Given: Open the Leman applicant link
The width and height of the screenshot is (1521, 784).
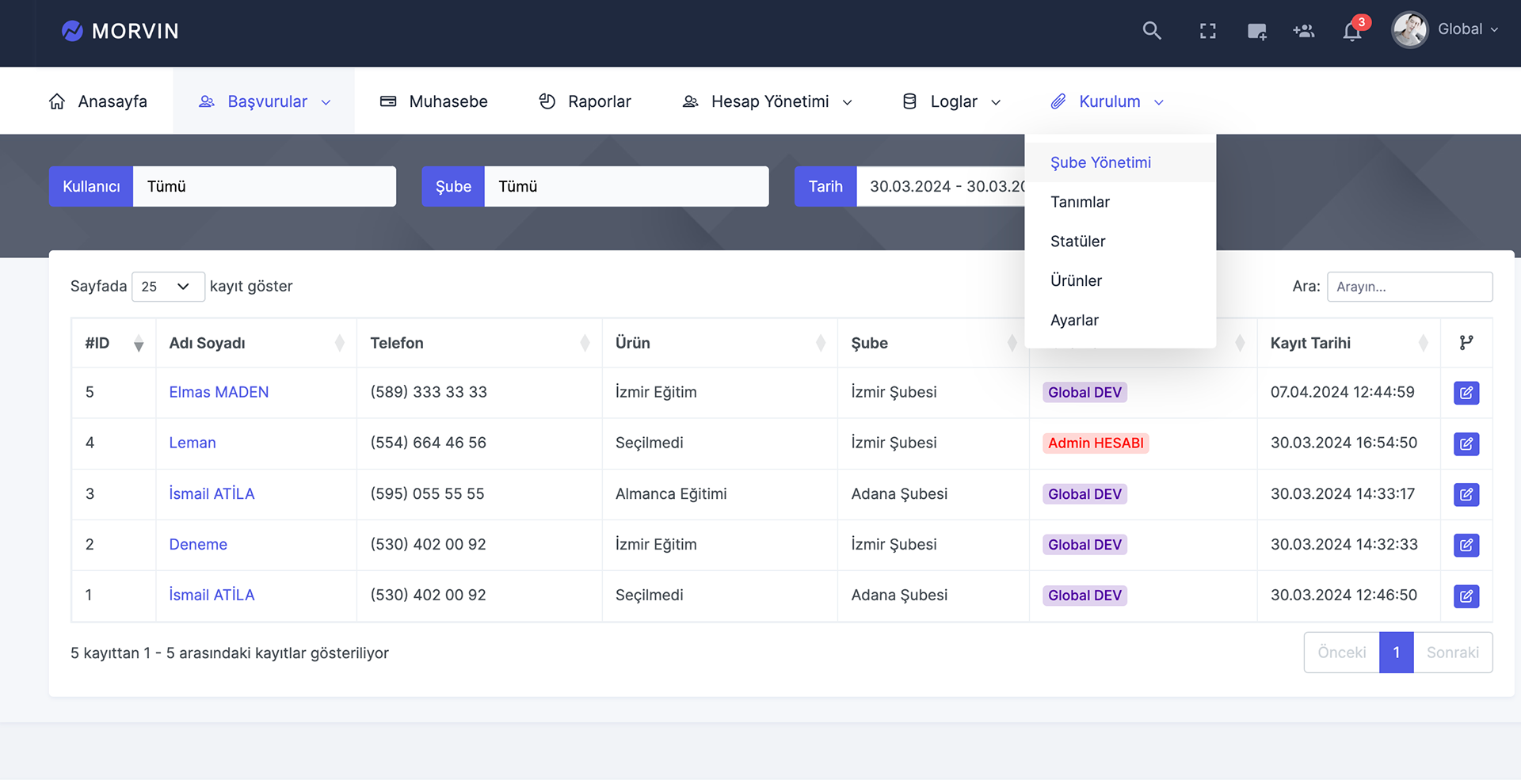Looking at the screenshot, I should [x=193, y=443].
